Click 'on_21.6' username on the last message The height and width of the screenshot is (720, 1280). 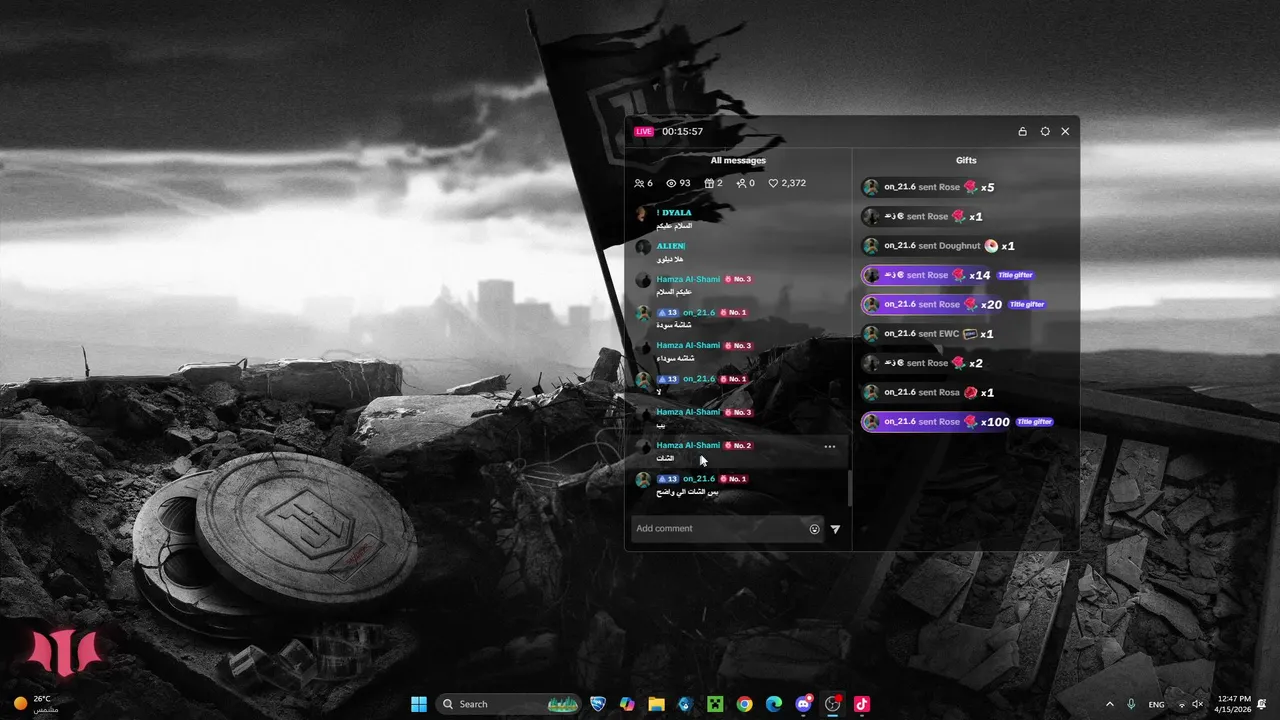(699, 479)
